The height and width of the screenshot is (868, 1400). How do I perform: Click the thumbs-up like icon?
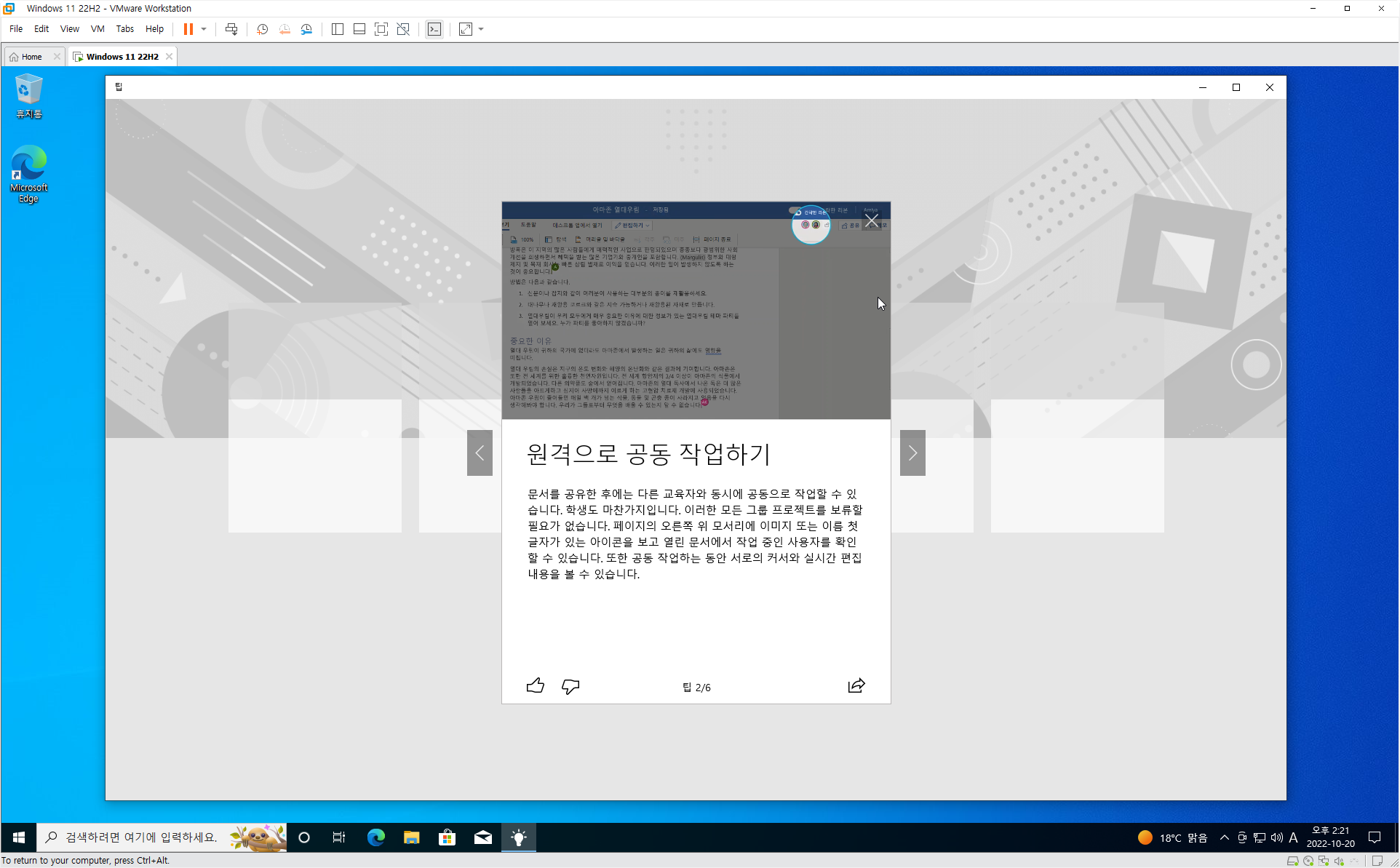pos(535,686)
